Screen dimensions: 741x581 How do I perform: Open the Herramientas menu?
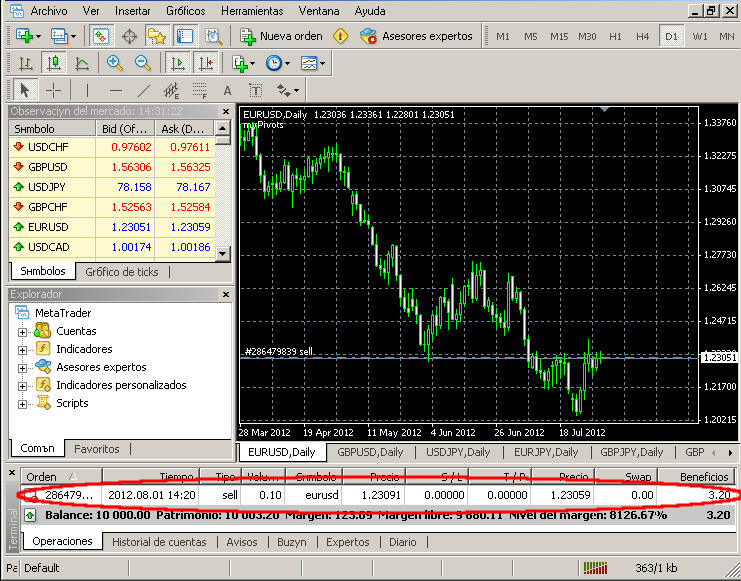tap(251, 11)
